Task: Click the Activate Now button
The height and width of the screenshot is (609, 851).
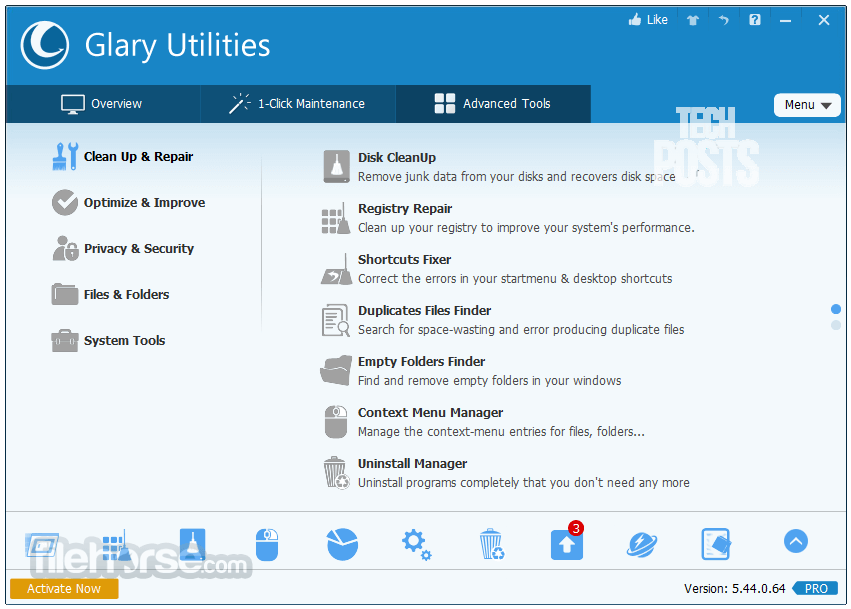Action: (x=64, y=589)
